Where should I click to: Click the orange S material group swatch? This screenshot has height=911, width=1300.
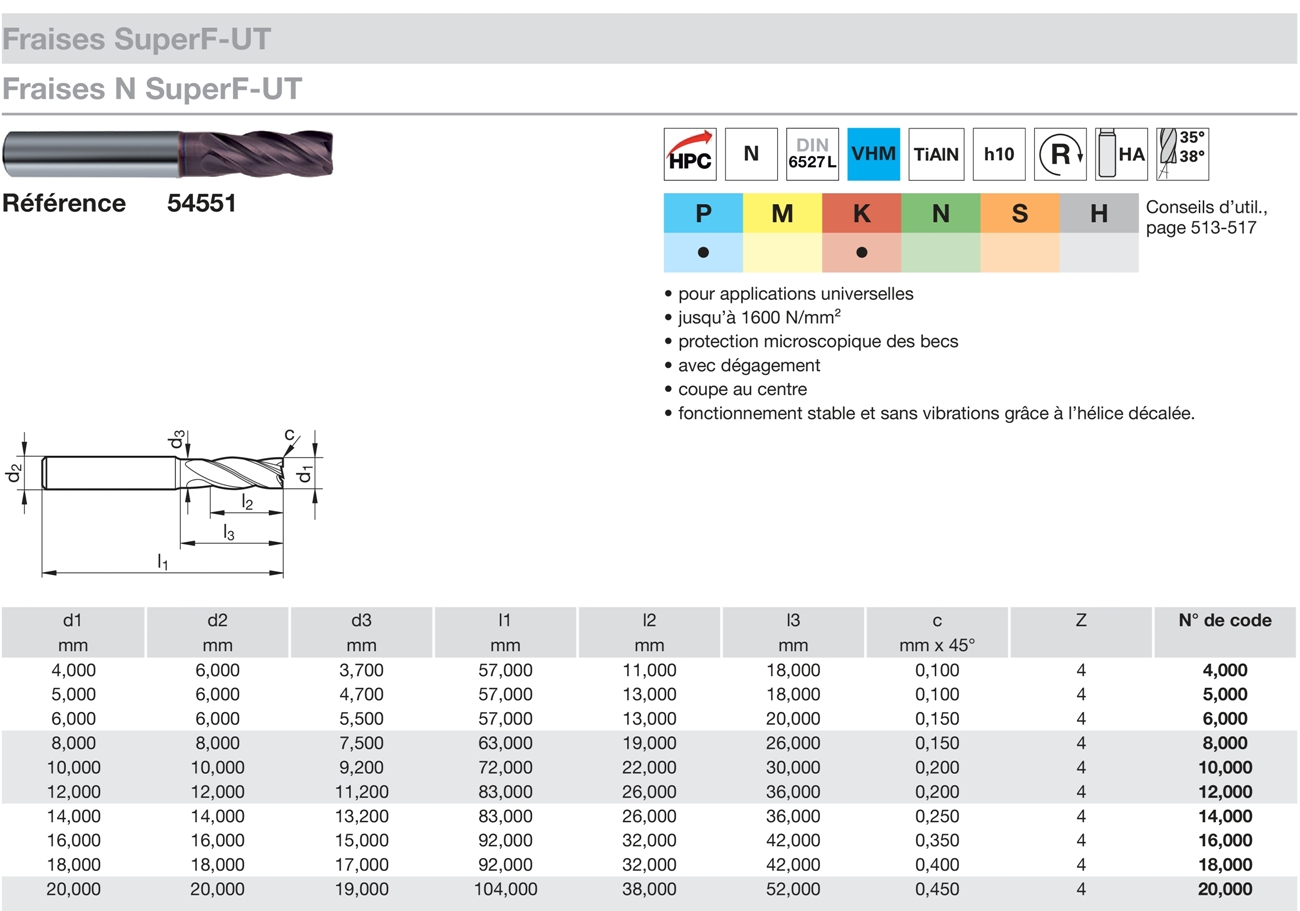1020,213
